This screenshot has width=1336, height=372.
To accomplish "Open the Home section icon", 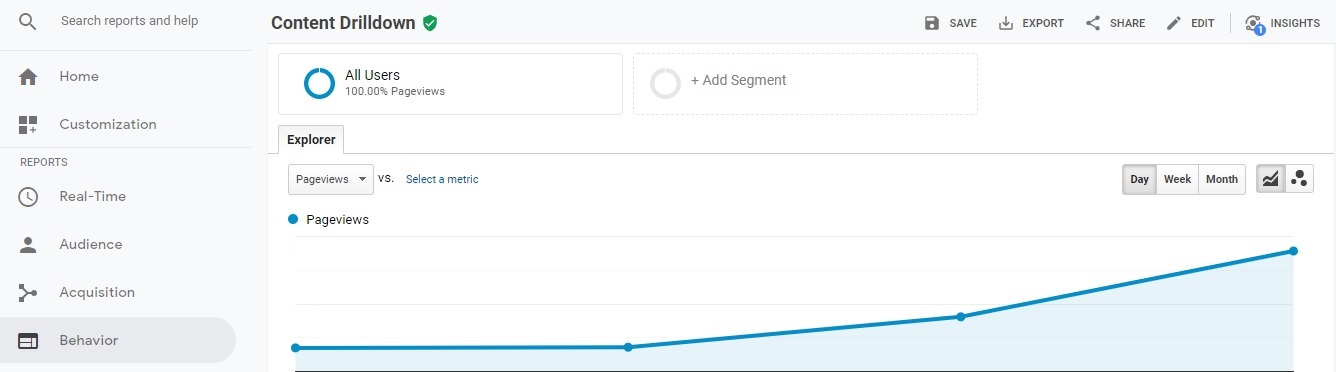I will (28, 77).
